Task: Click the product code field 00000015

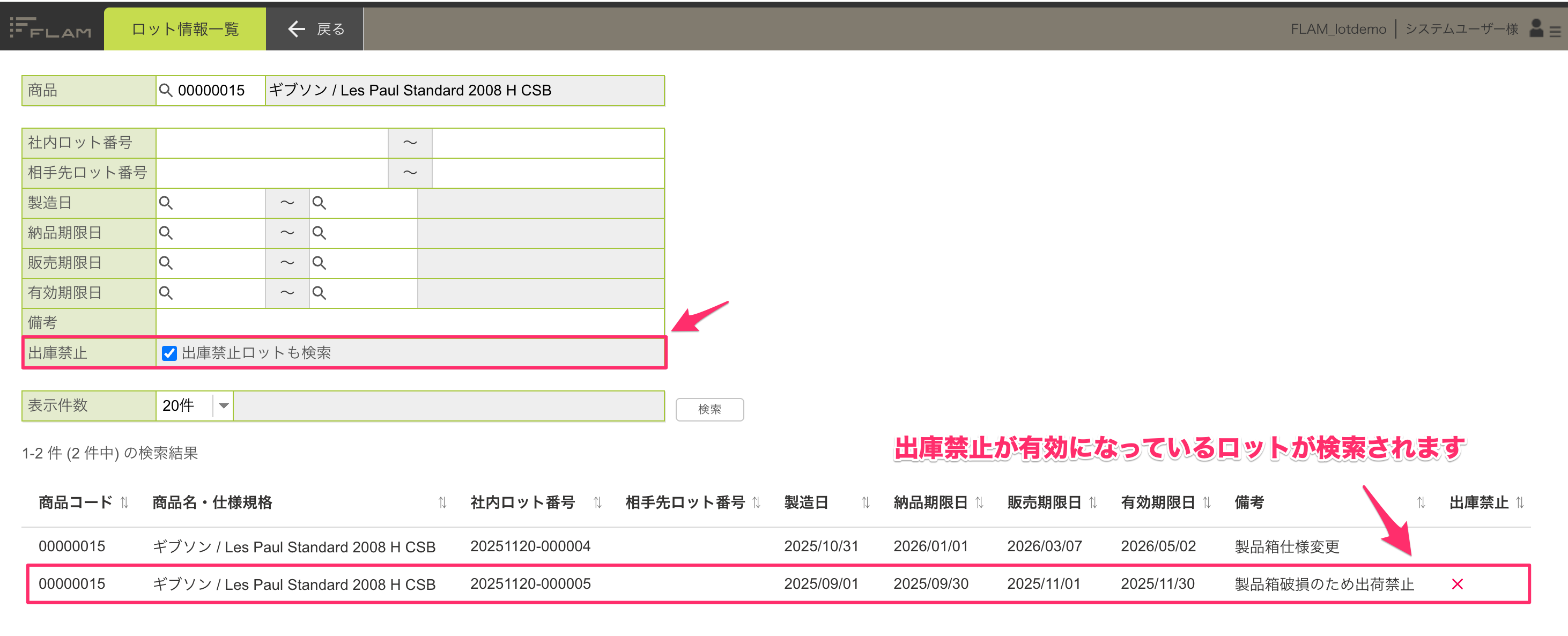Action: coord(211,90)
